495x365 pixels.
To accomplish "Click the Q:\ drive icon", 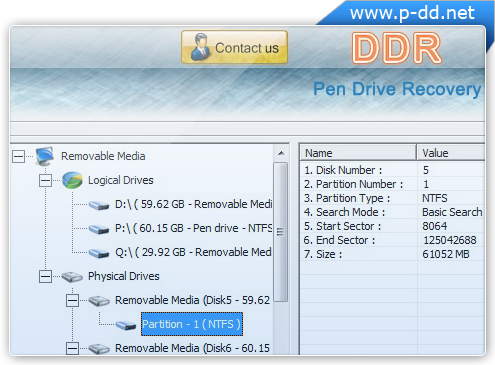I will pos(99,253).
